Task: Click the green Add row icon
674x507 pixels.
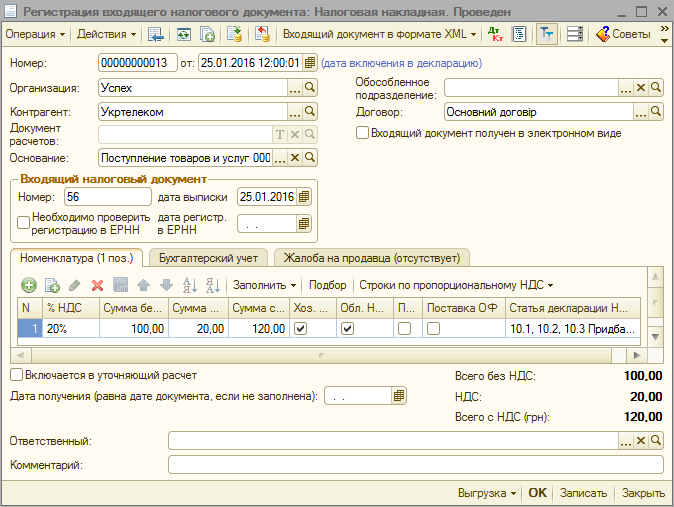Action: click(x=29, y=285)
